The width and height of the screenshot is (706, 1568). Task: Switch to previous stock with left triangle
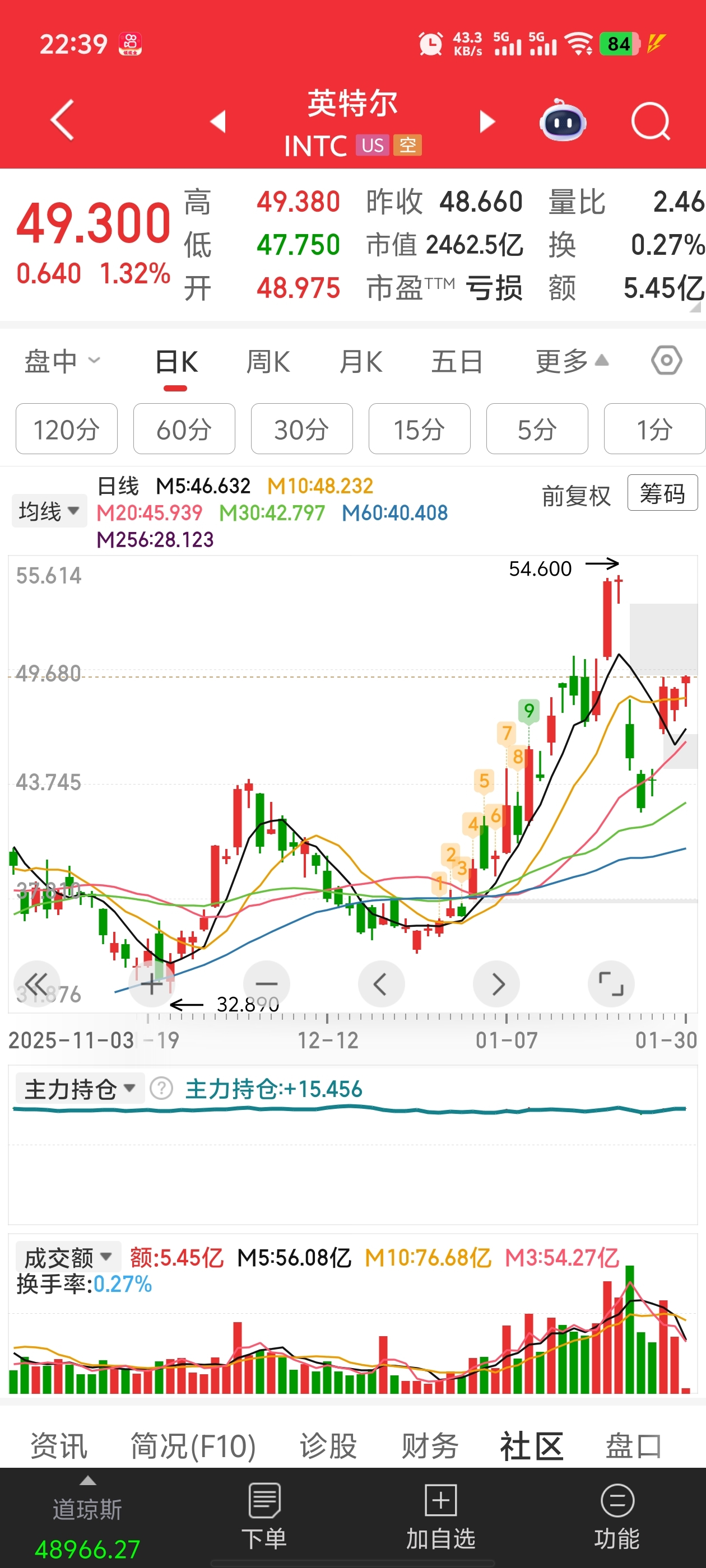218,121
